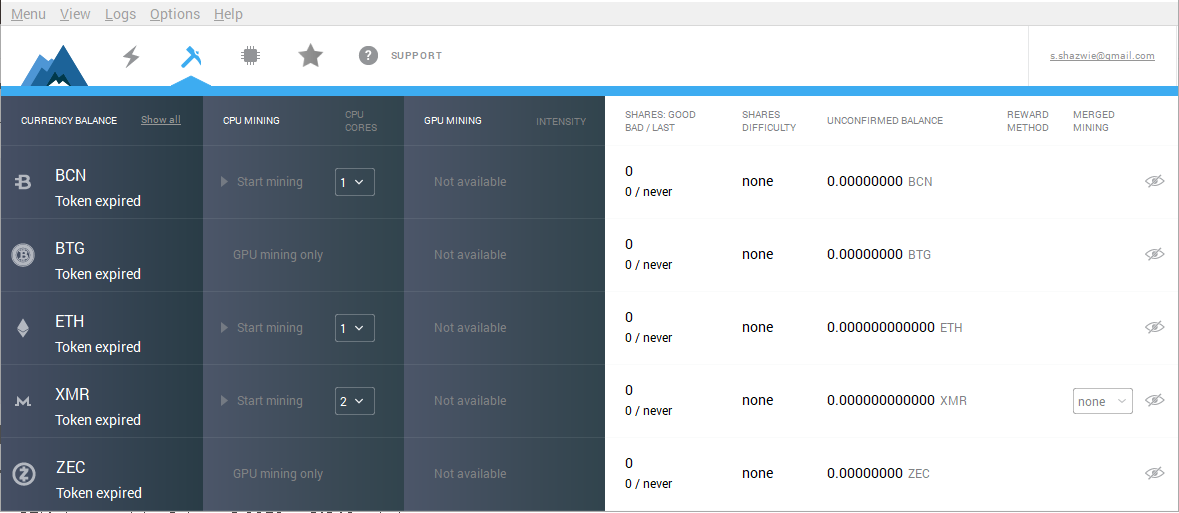Hide the ETH row with eye icon
Screen dimensions: 1179x513
1154,327
